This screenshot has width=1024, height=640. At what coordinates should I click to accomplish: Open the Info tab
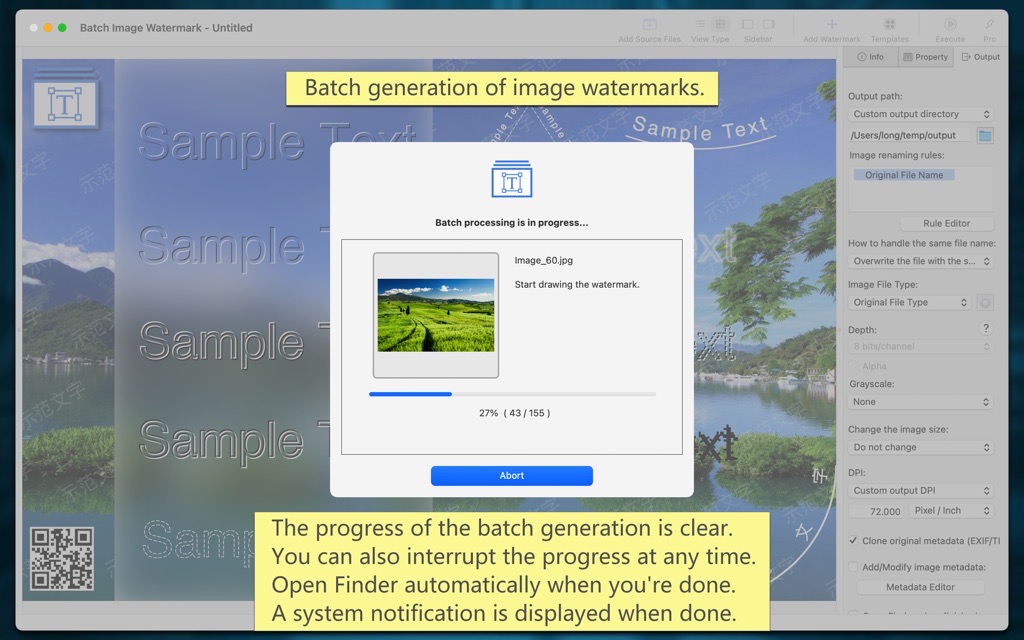tap(871, 57)
